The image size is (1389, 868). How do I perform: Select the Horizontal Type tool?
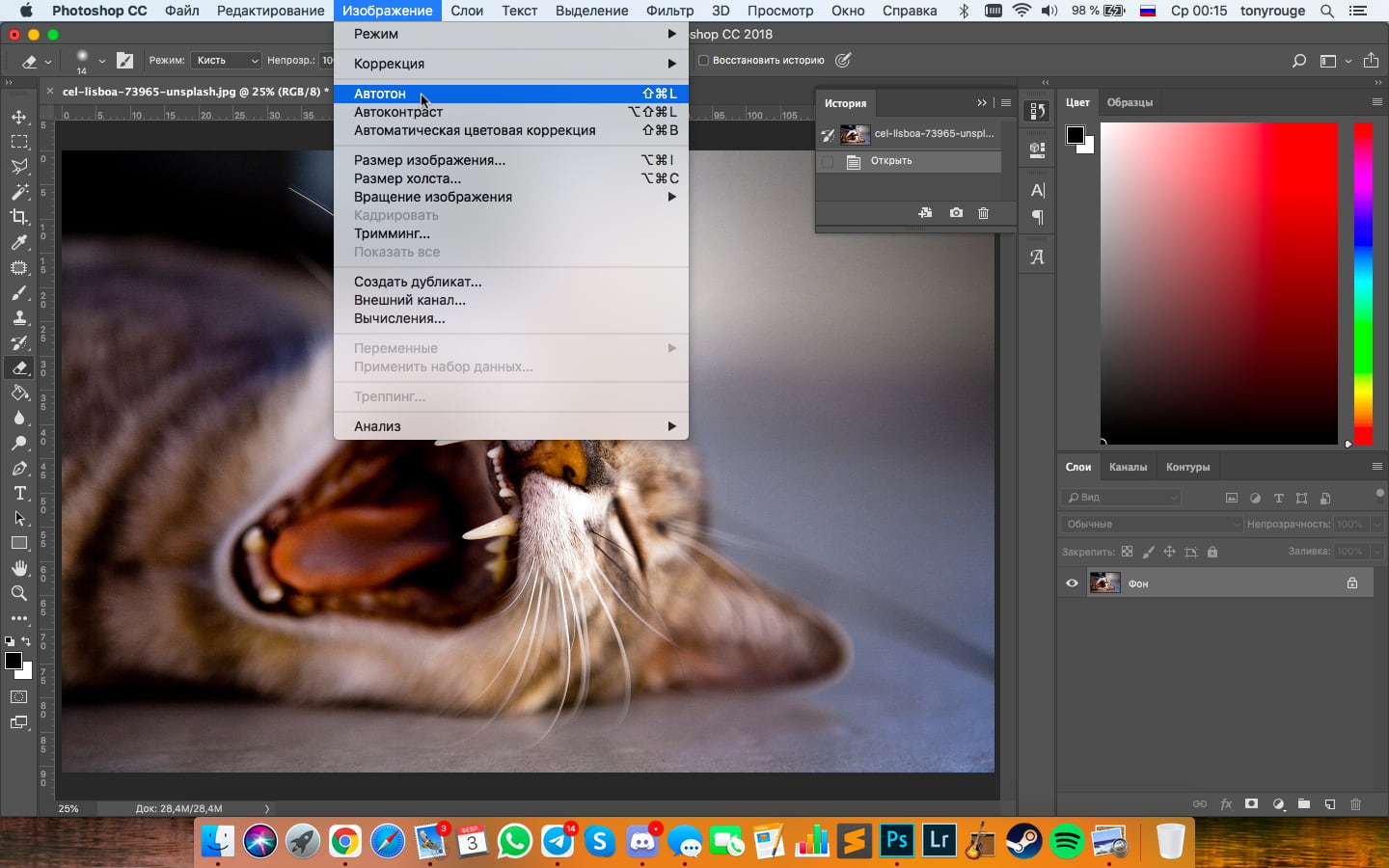(x=19, y=493)
